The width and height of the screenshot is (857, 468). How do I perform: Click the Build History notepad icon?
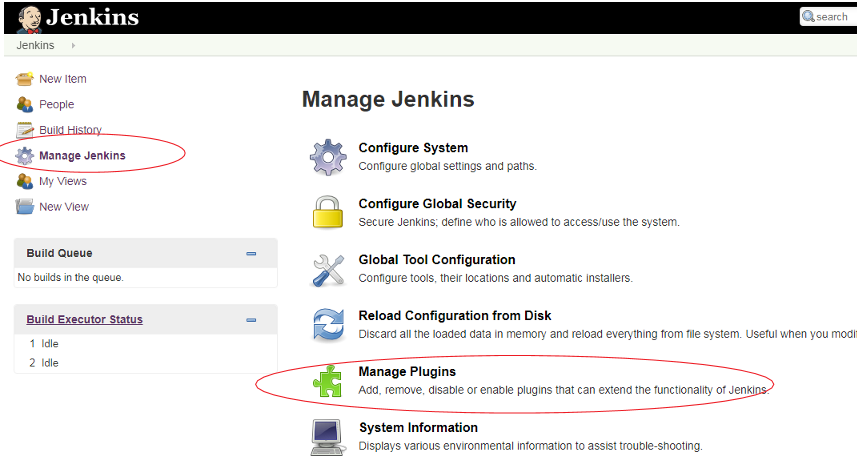(x=25, y=130)
